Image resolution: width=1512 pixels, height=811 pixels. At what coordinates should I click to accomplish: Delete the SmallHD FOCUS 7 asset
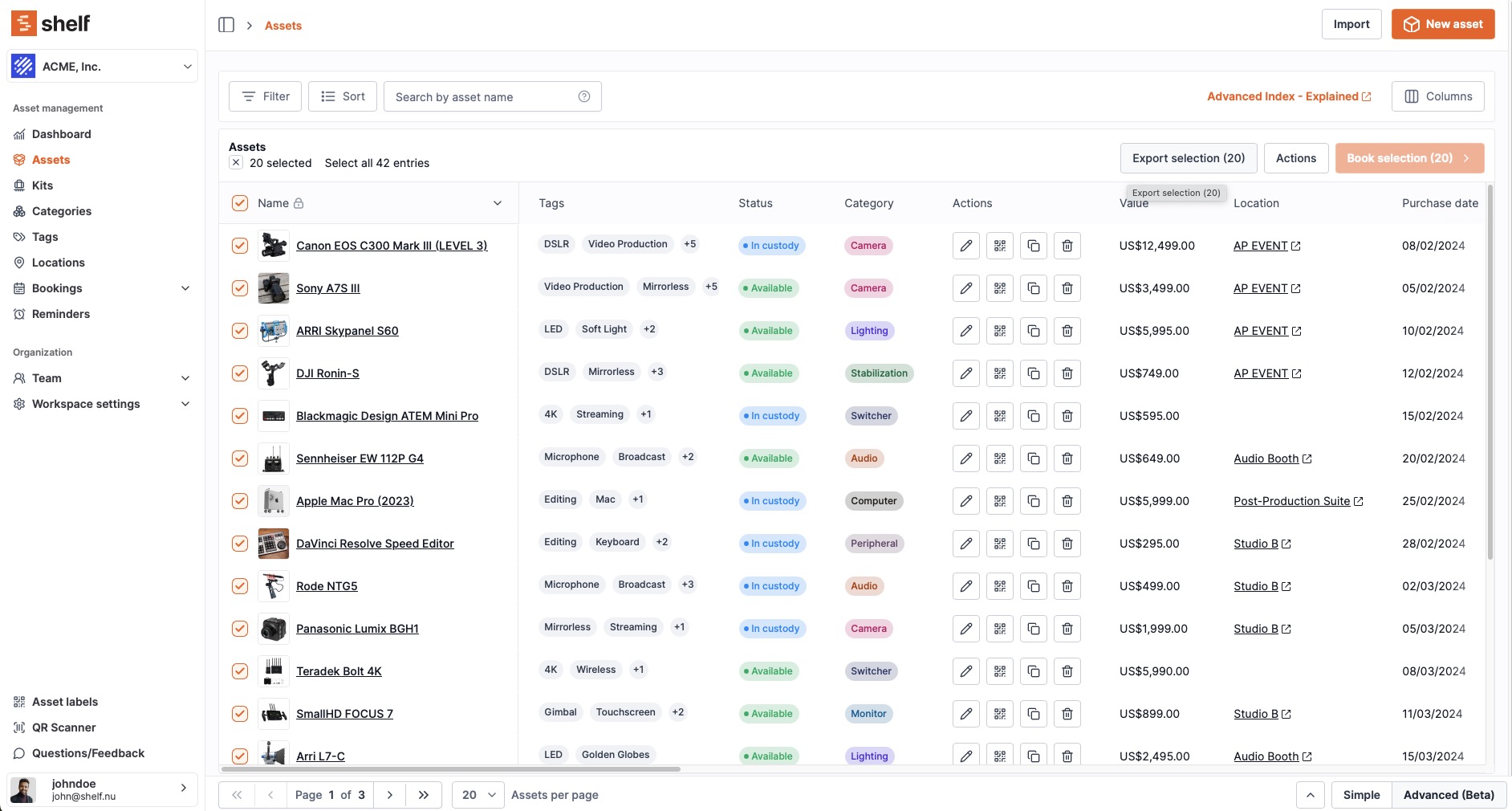point(1067,714)
